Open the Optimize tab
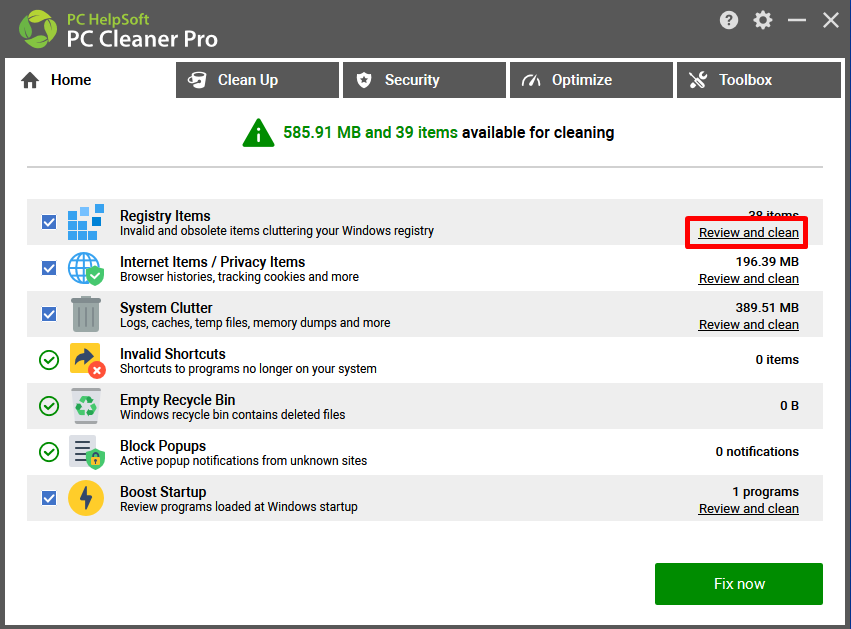This screenshot has height=629, width=851. click(x=591, y=80)
